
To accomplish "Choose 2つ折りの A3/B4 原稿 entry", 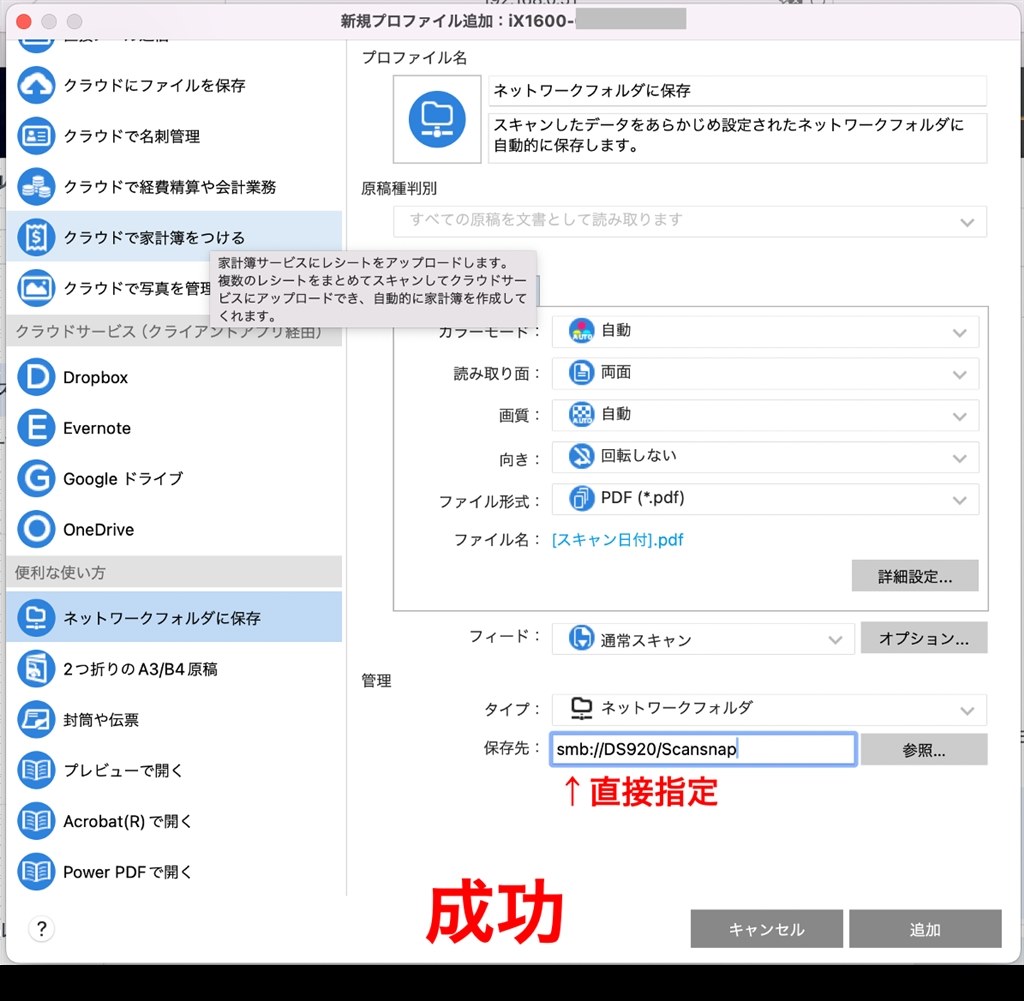I will tap(174, 669).
